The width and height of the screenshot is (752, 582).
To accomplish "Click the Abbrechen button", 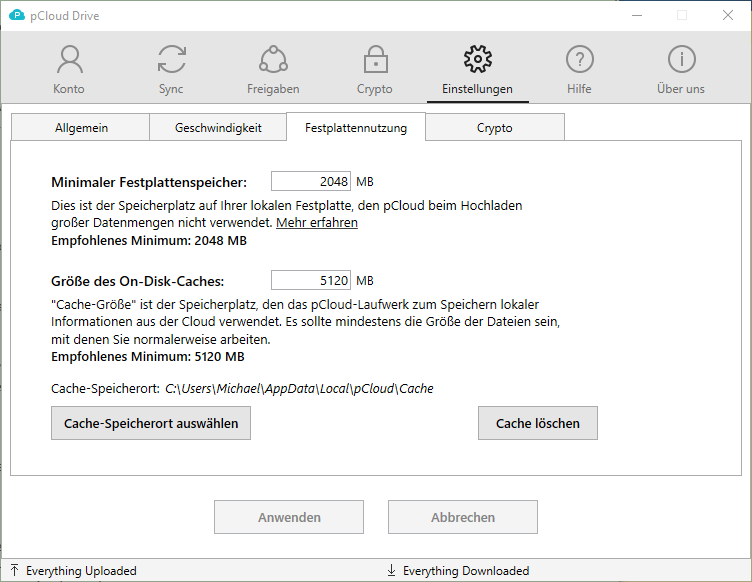I will point(463,517).
